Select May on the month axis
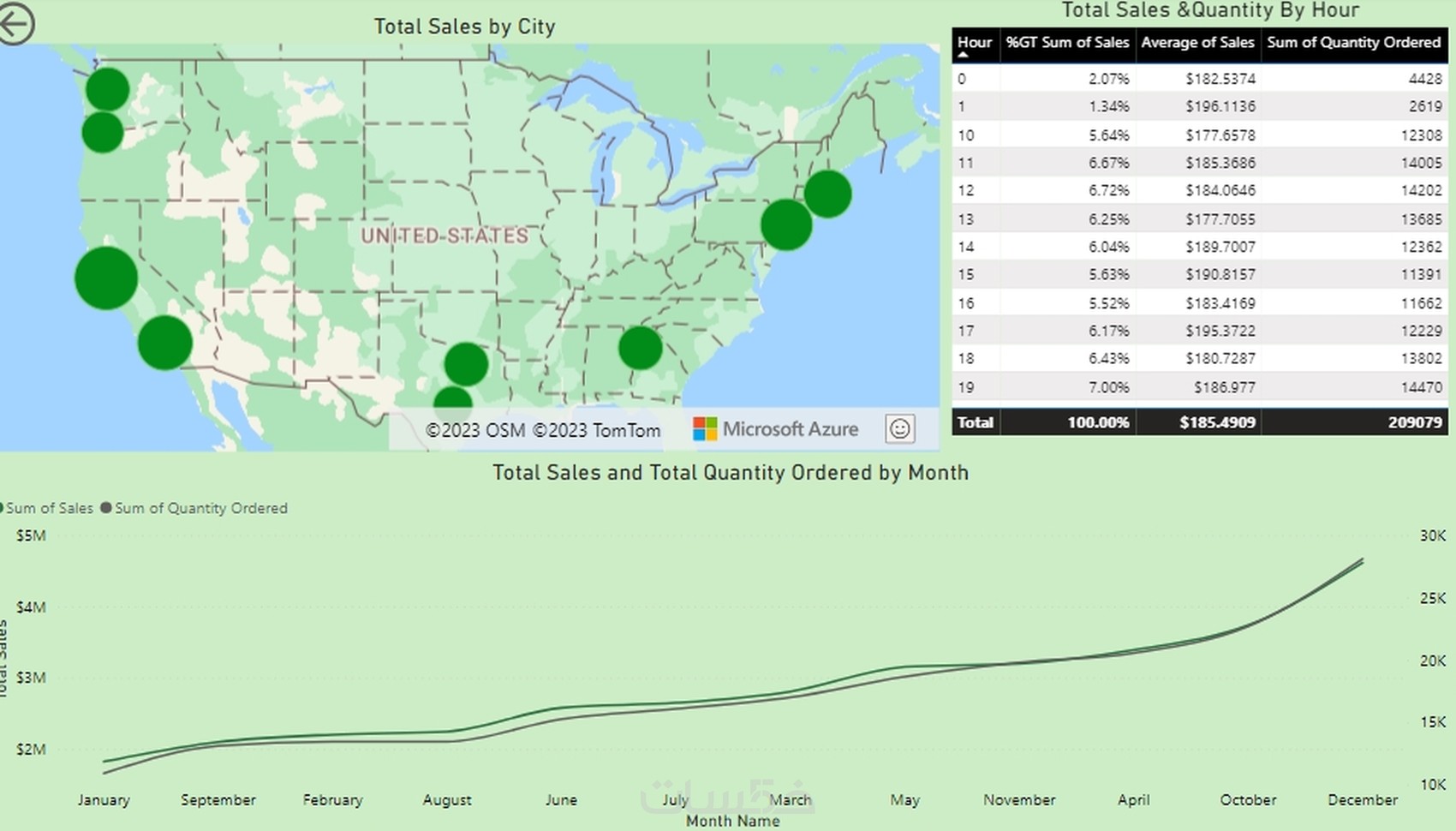 coord(904,799)
